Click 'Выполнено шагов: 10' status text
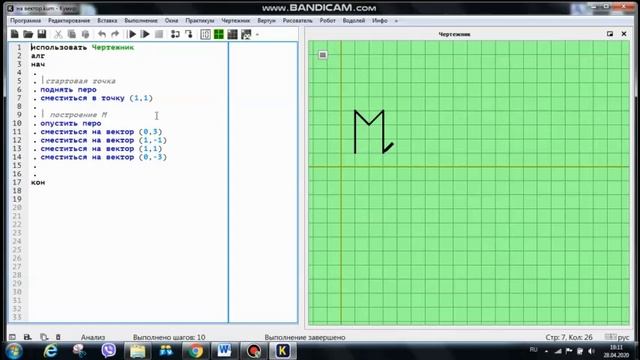The height and width of the screenshot is (360, 640). tap(169, 337)
